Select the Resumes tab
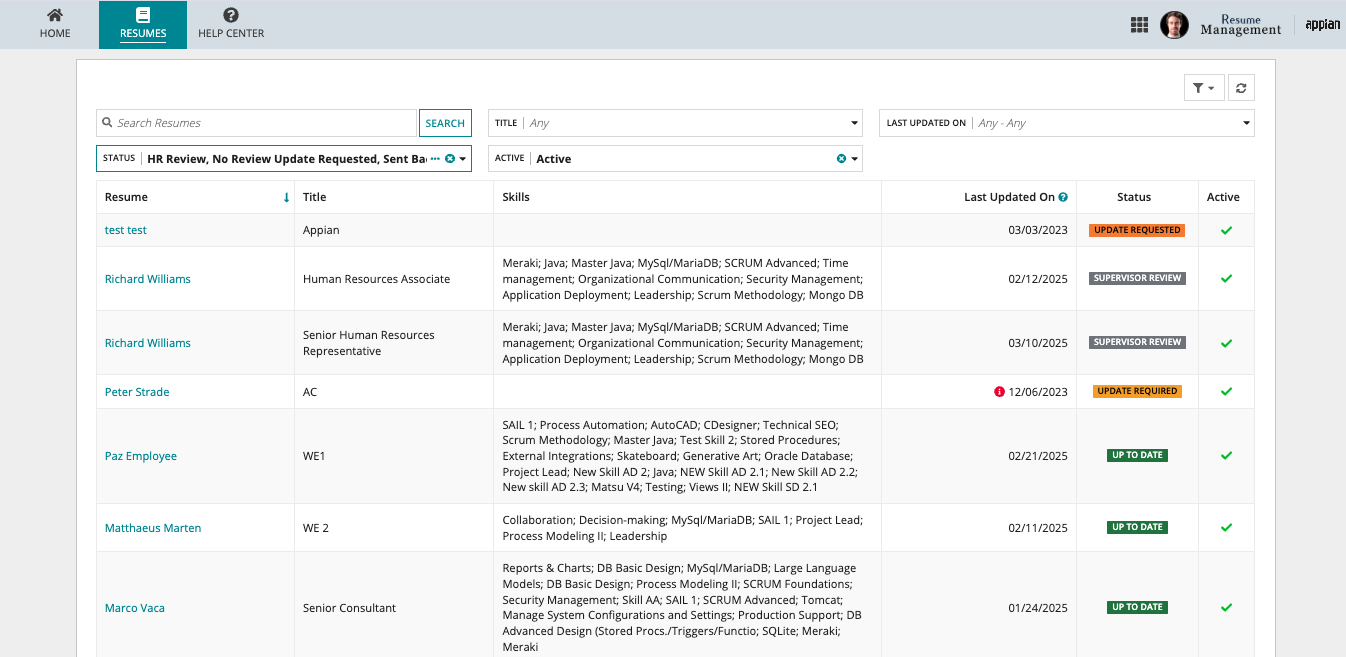This screenshot has height=657, width=1346. click(x=143, y=25)
